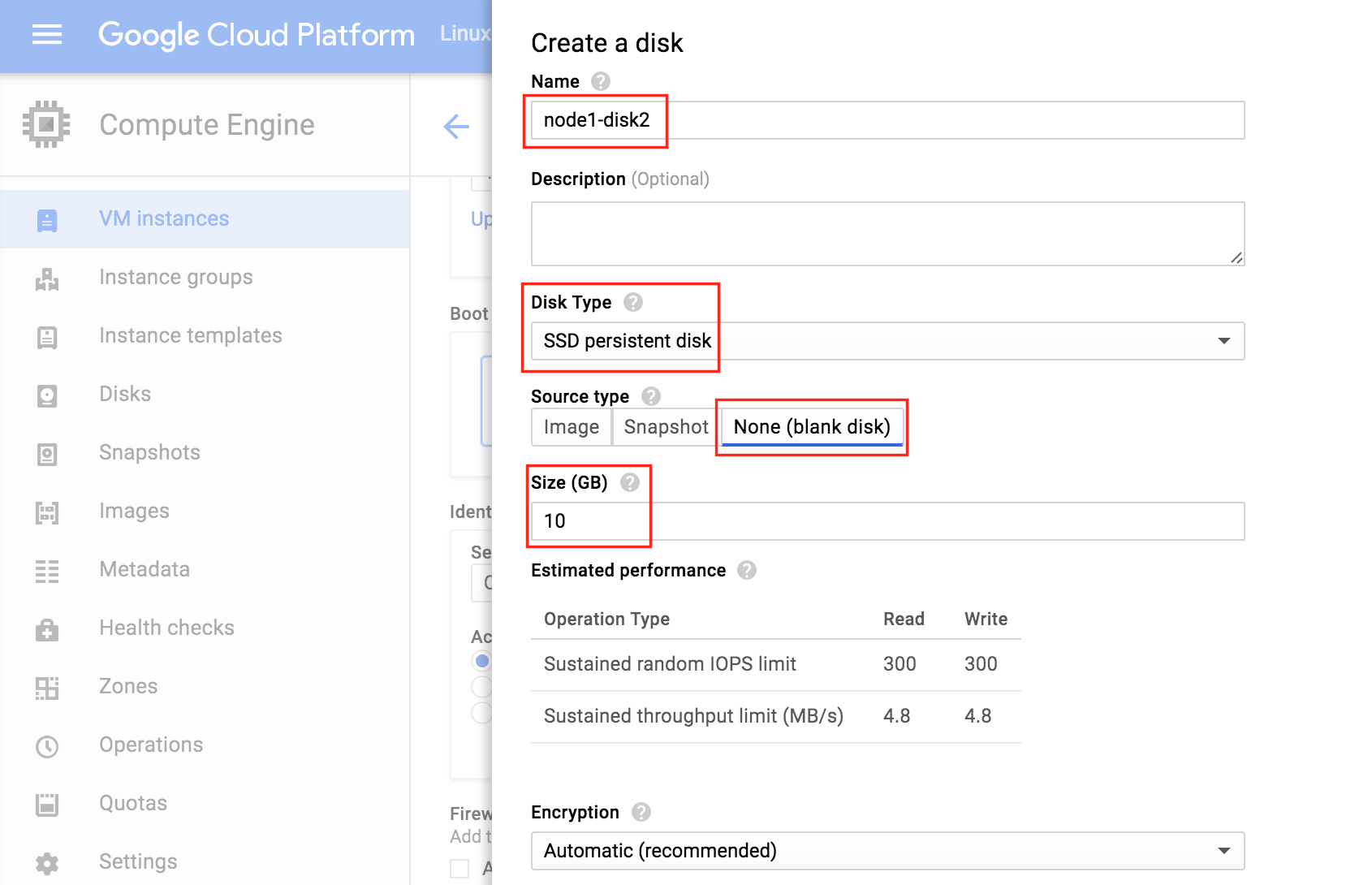Image resolution: width=1372 pixels, height=885 pixels.
Task: Open the Disk Type dropdown
Action: click(x=887, y=341)
